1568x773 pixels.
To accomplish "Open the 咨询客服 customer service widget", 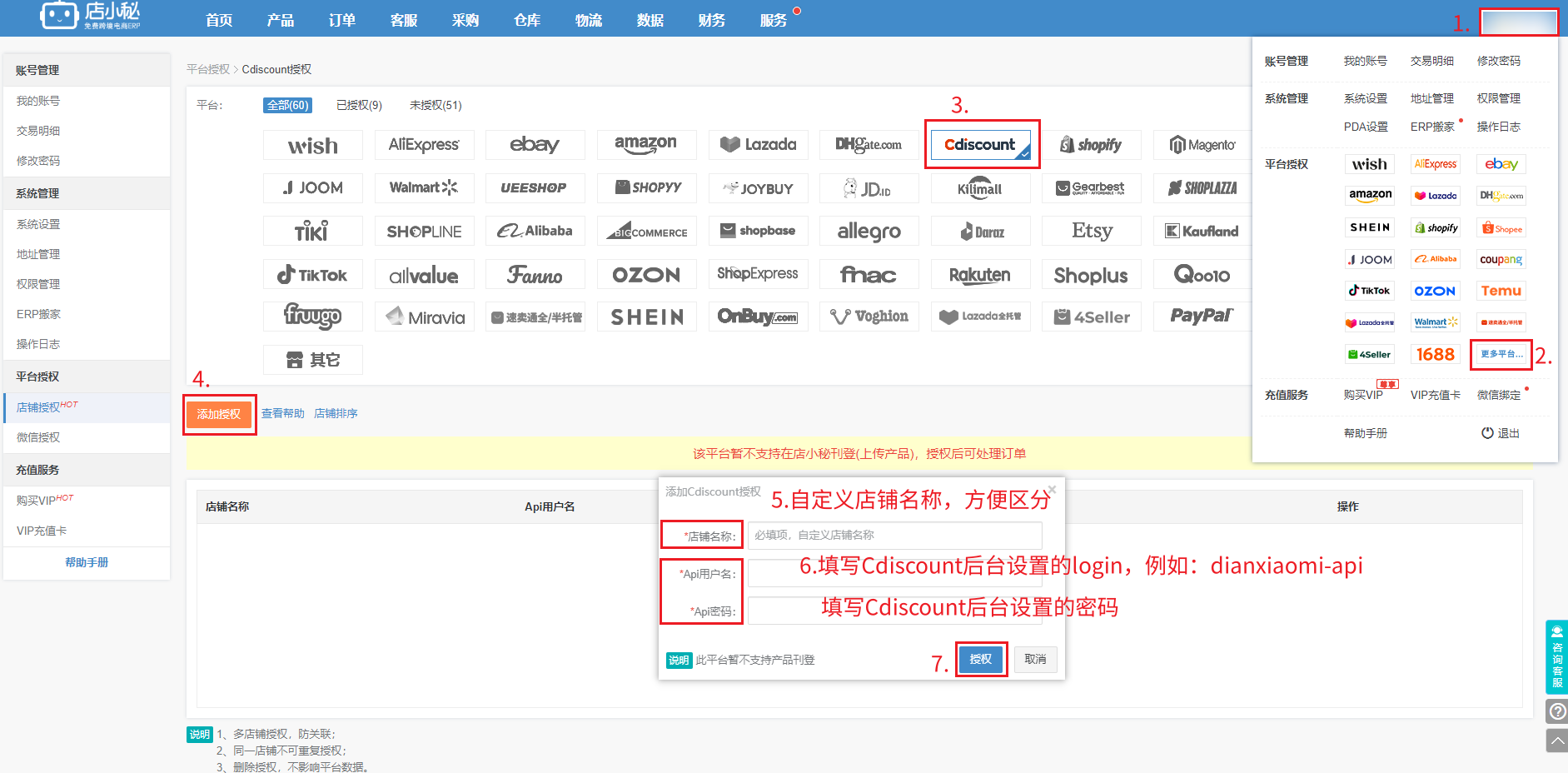I will 1557,657.
